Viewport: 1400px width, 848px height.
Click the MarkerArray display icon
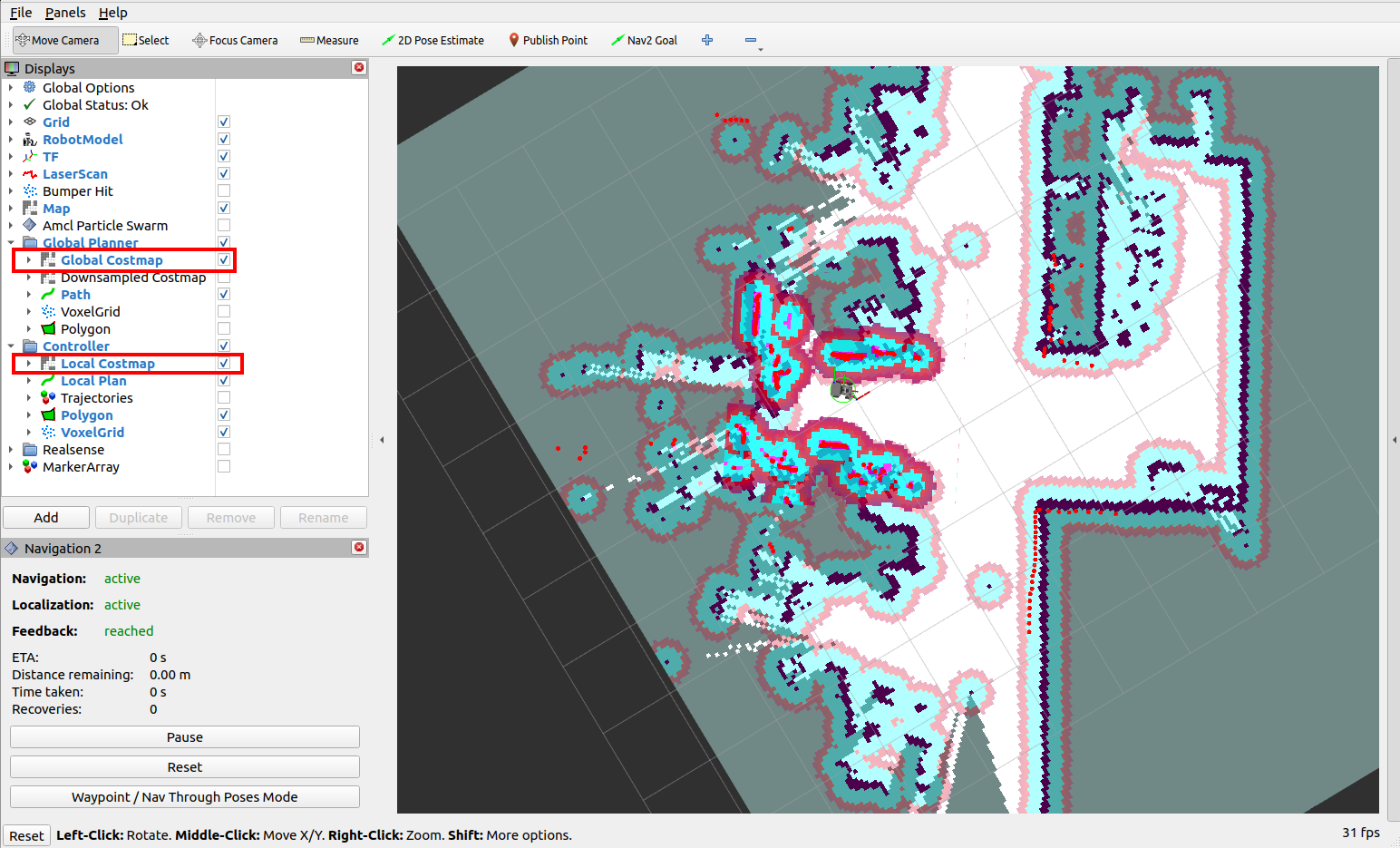pyautogui.click(x=30, y=467)
